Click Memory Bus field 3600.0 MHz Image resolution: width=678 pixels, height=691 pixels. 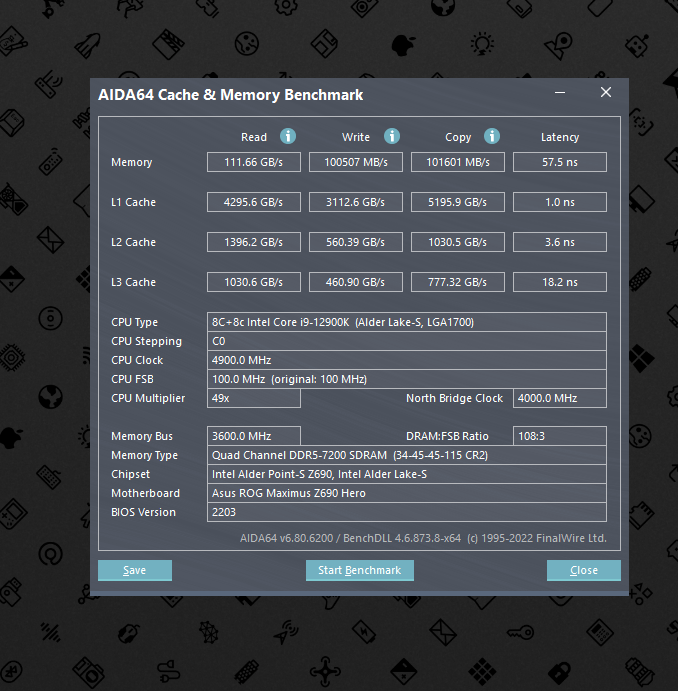tap(254, 436)
